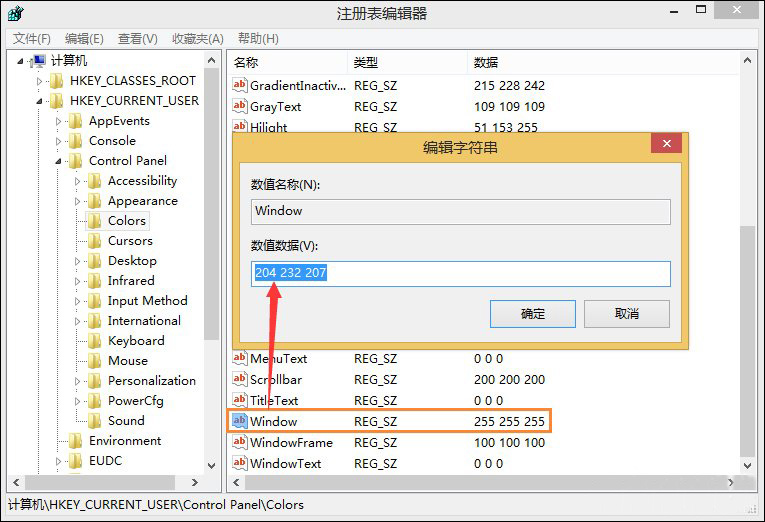Click the International folder icon

click(95, 321)
